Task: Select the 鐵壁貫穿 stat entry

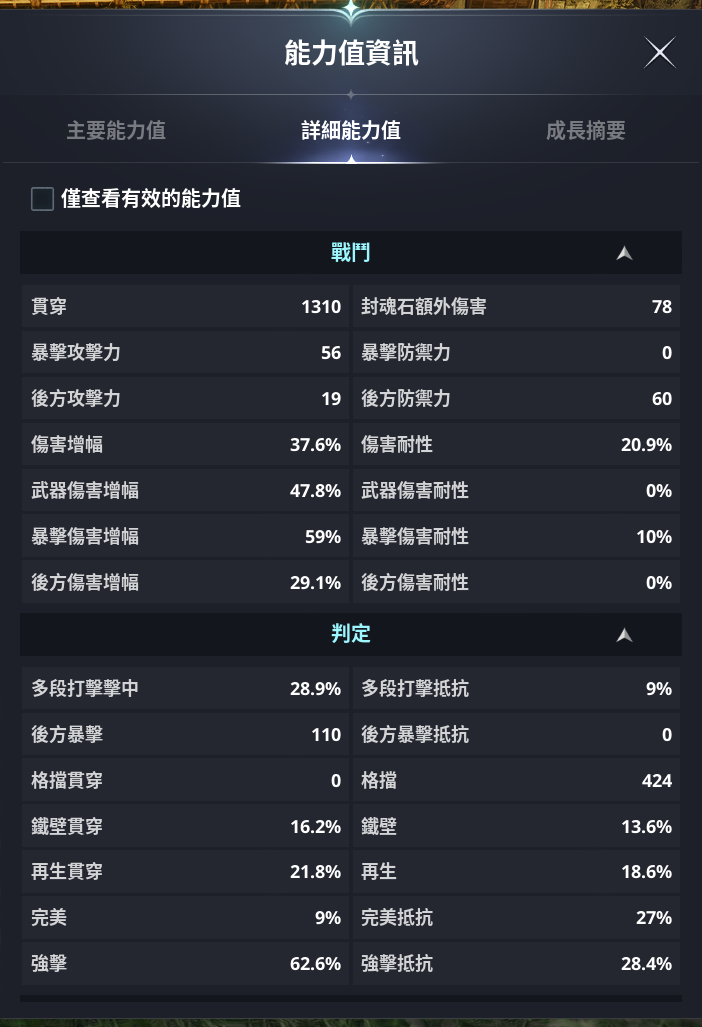Action: tap(185, 827)
